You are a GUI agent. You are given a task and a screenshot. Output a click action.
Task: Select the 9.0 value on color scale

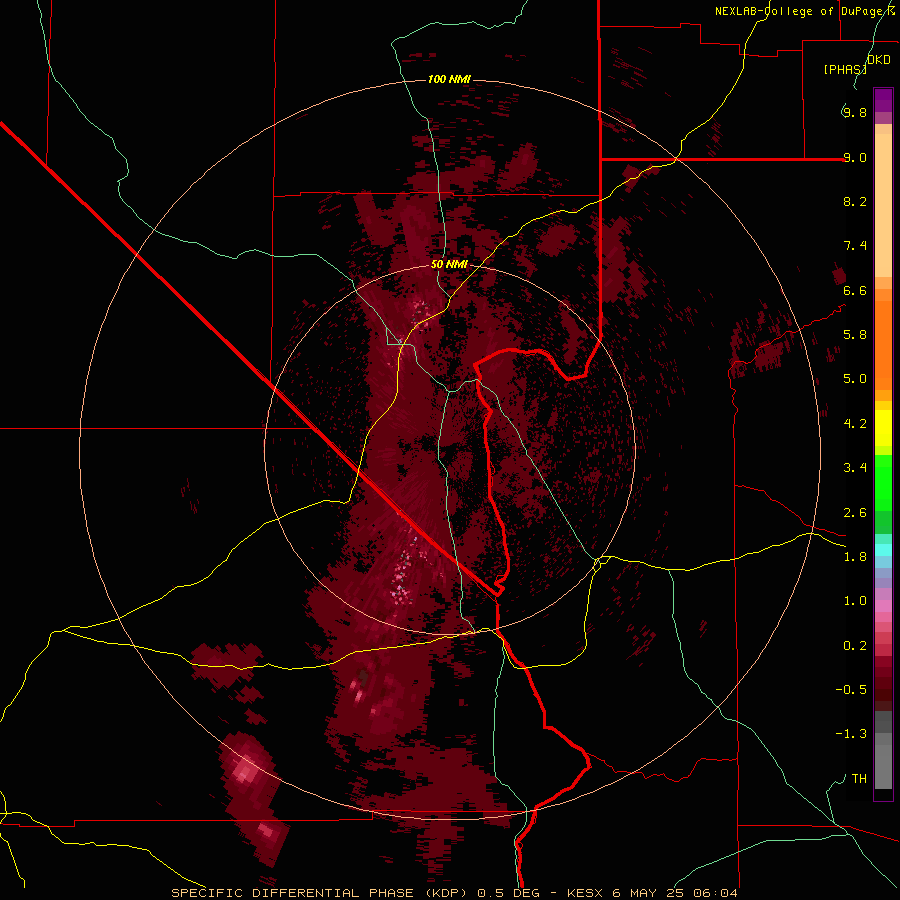coord(855,157)
